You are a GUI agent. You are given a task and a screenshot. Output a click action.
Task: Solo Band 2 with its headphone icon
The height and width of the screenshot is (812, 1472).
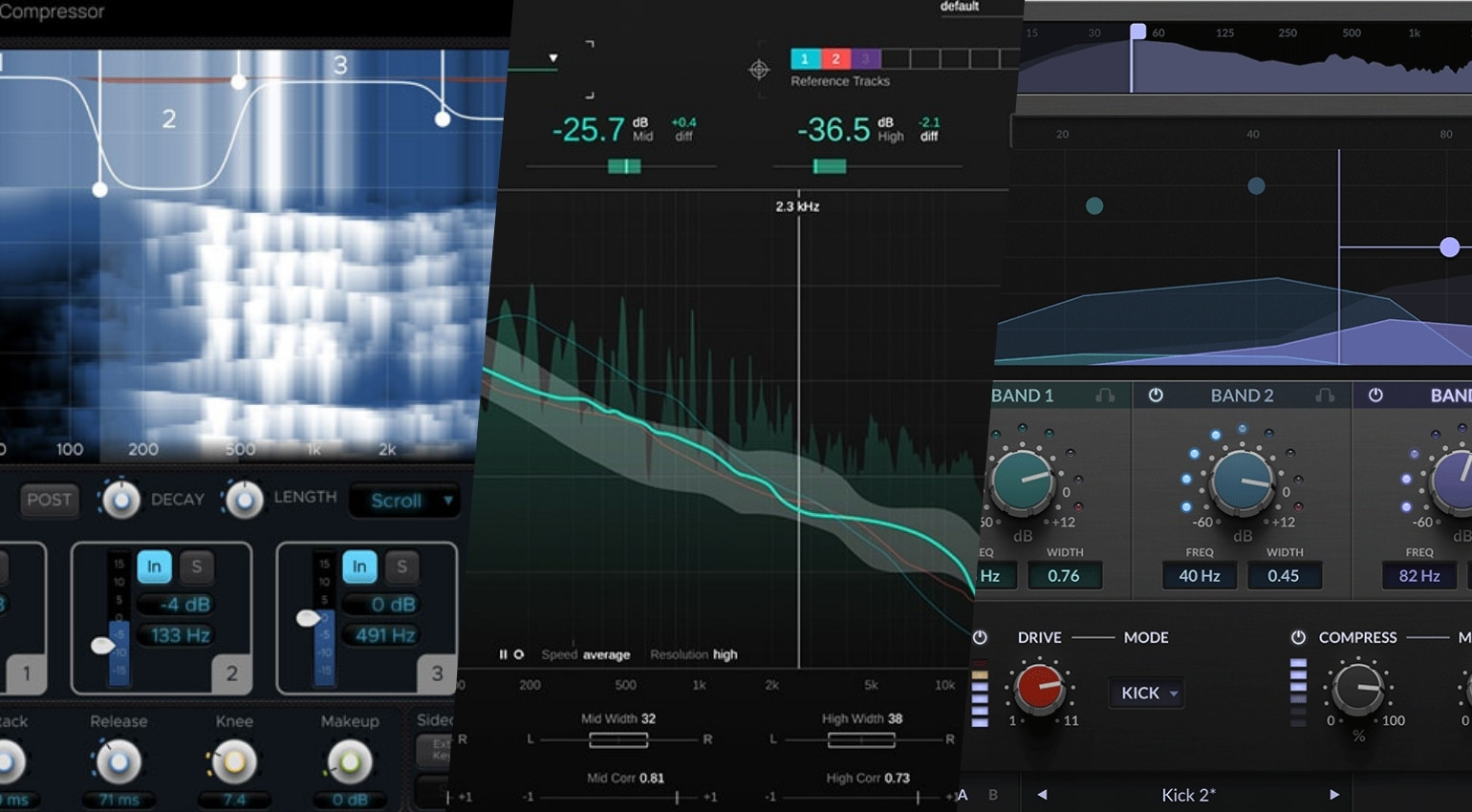pos(1325,395)
